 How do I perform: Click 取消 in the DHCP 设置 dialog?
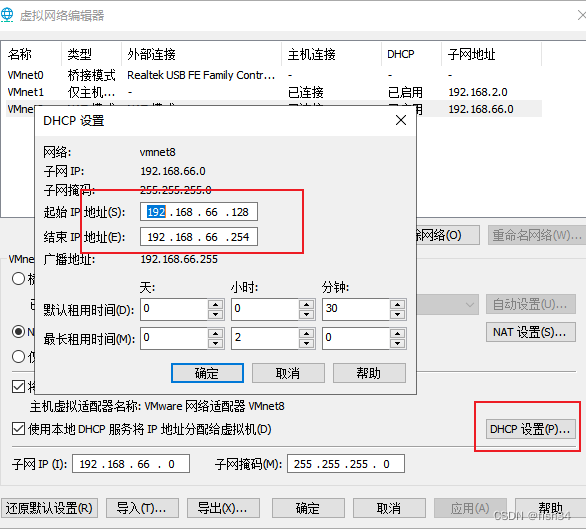click(288, 373)
